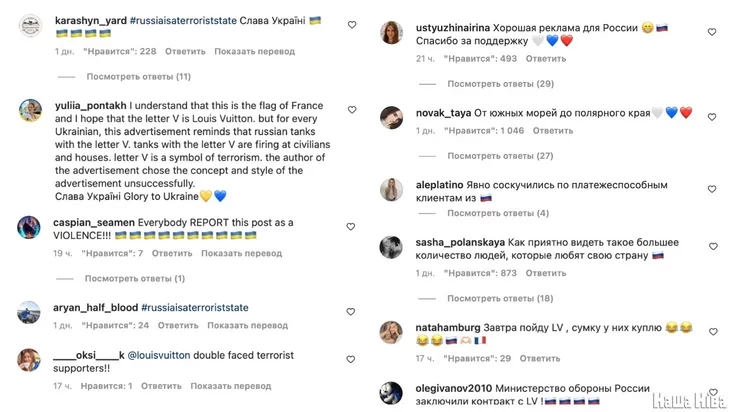Like the caspian_seamen comment
The height and width of the screenshot is (412, 732).
tap(351, 227)
